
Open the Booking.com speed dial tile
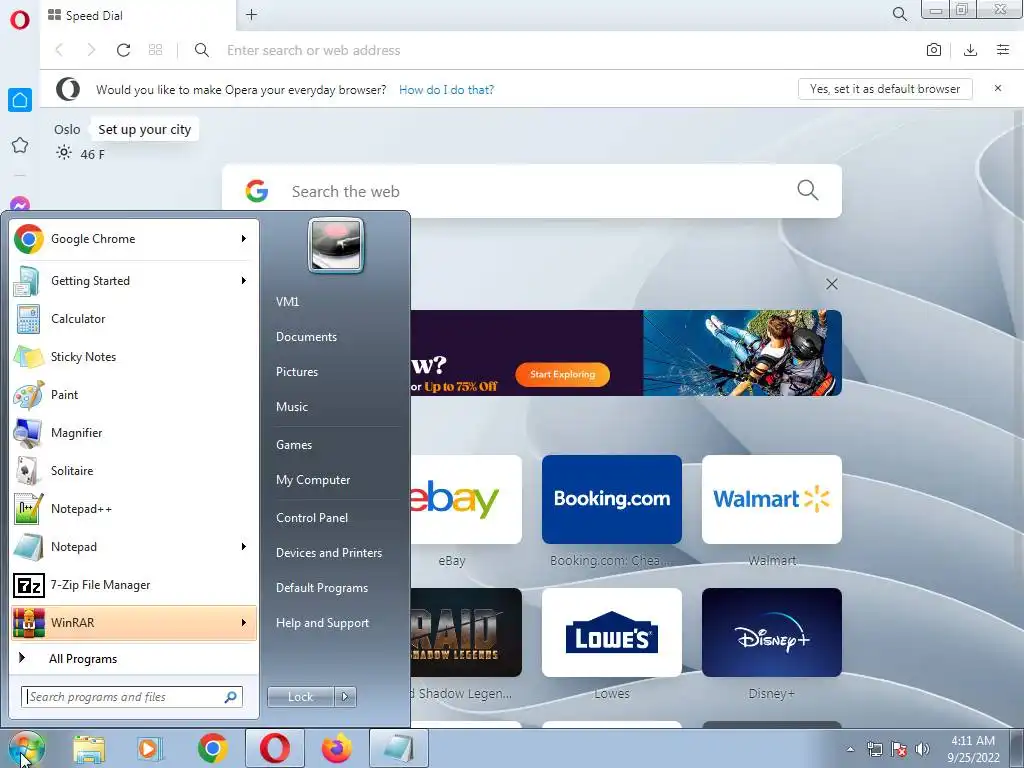tap(612, 500)
